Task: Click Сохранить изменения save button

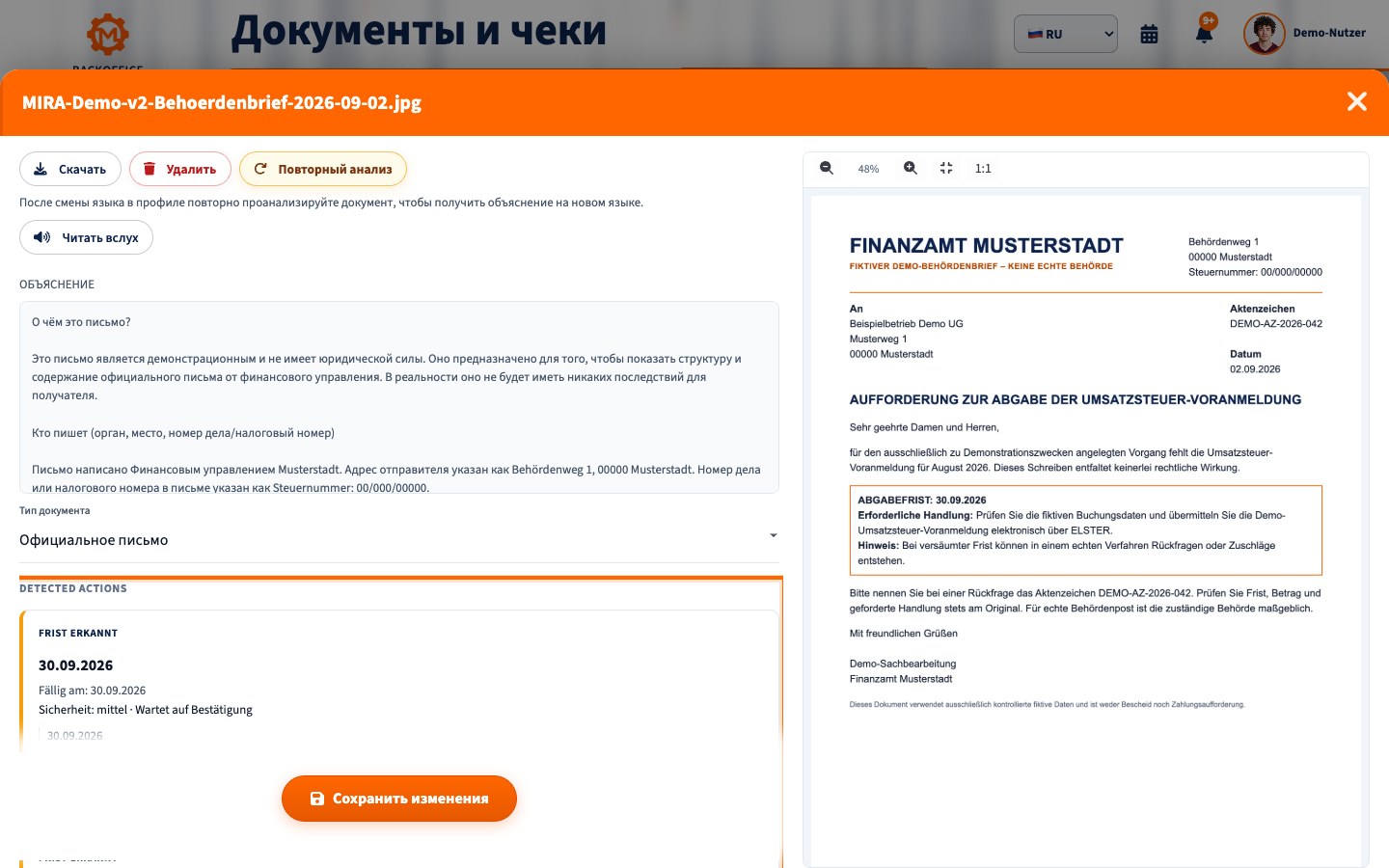Action: tap(399, 799)
